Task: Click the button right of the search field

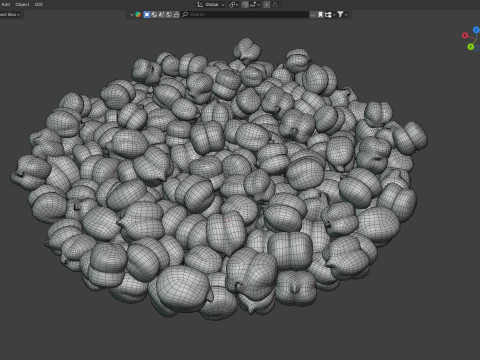Action: pos(313,15)
